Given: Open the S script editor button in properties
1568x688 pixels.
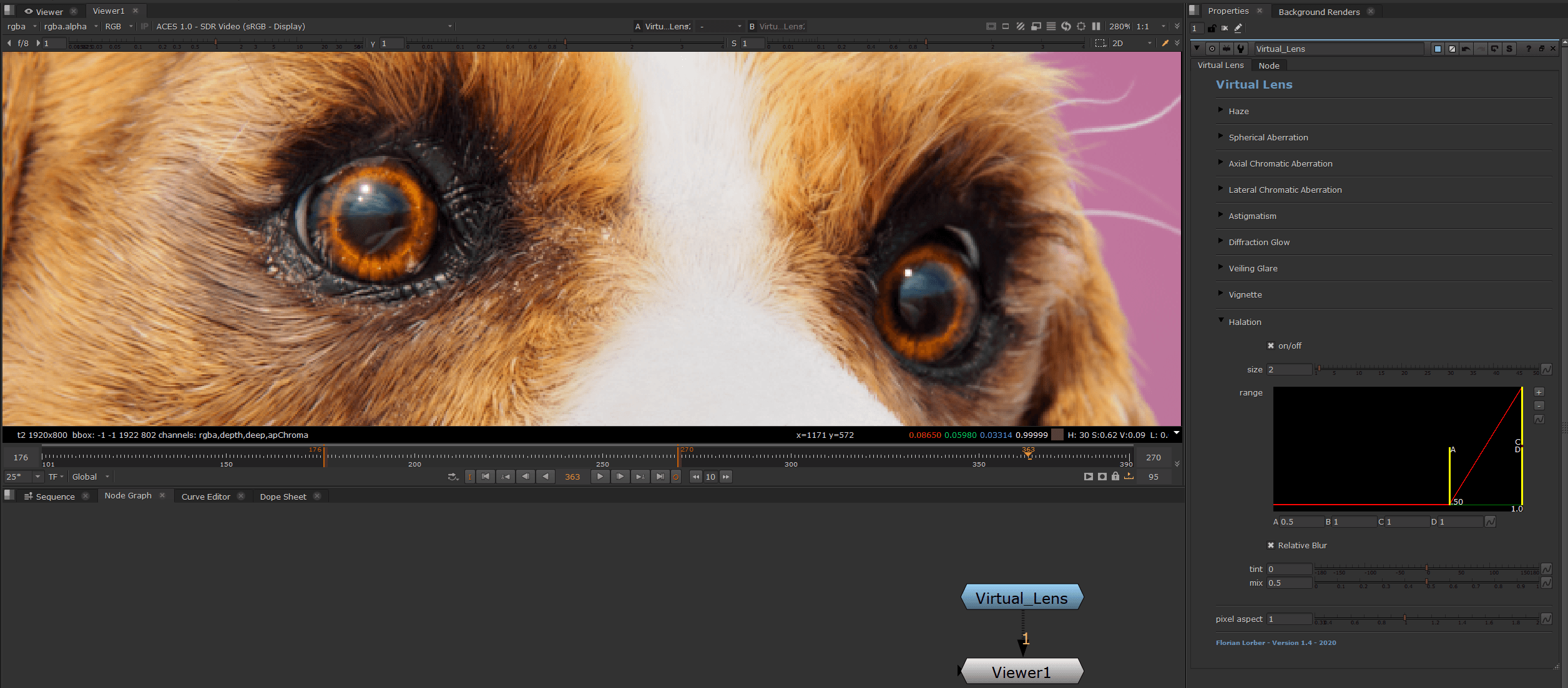Looking at the screenshot, I should [x=1509, y=49].
